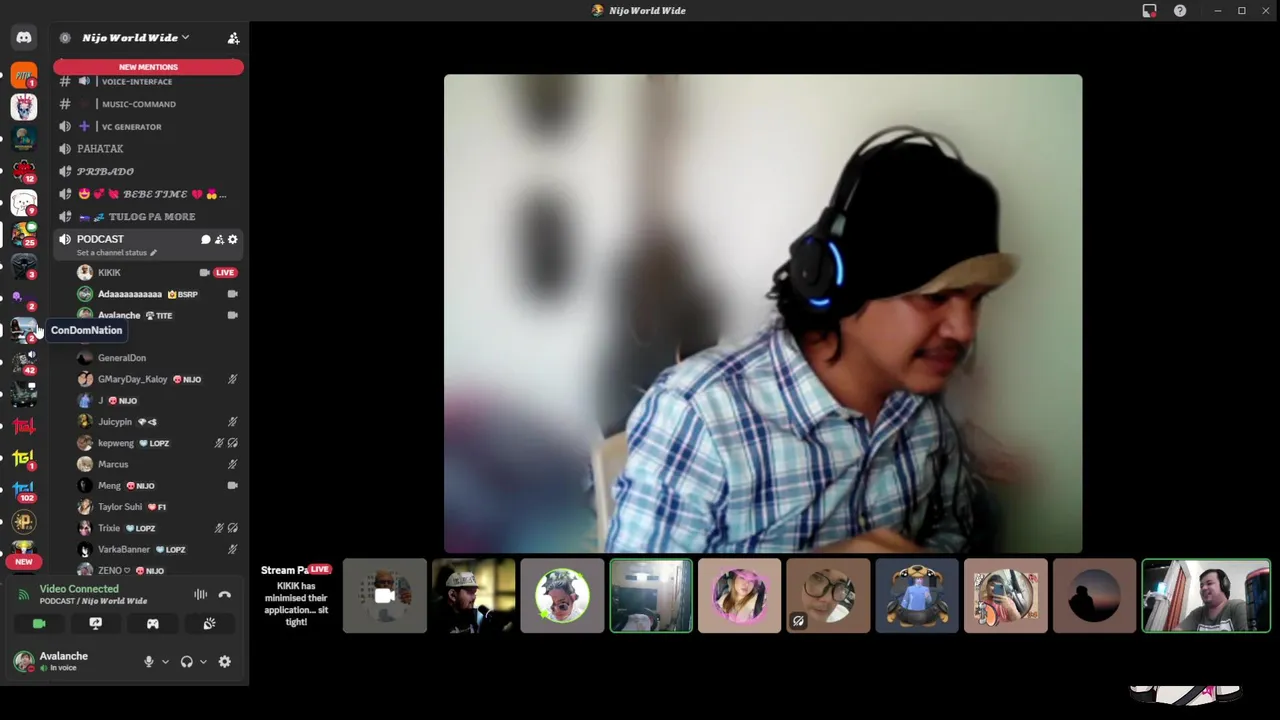This screenshot has width=1280, height=720.
Task: Open the skull artwork server icon
Action: (24, 107)
